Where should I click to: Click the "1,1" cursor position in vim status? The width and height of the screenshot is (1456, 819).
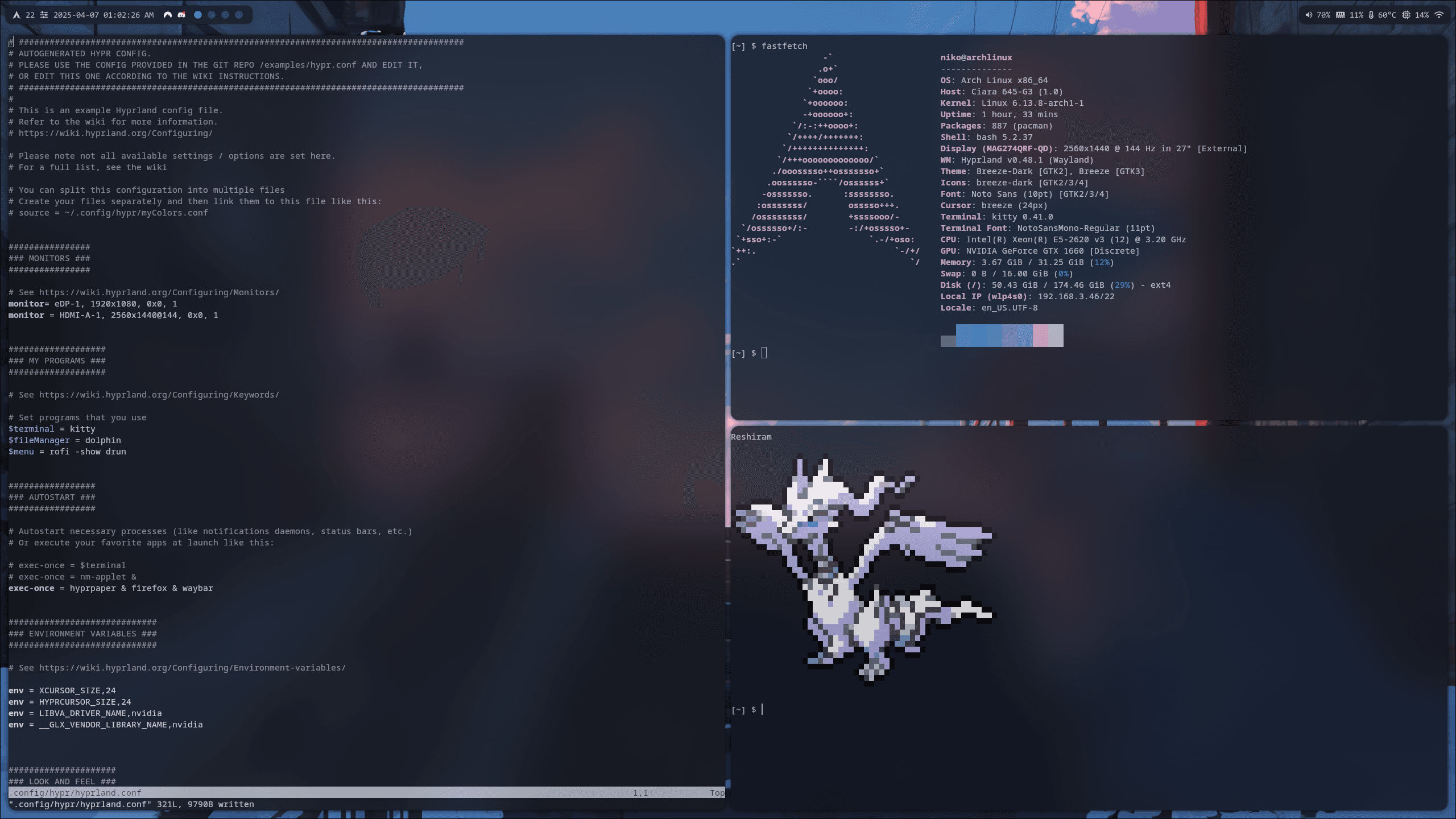click(x=640, y=793)
